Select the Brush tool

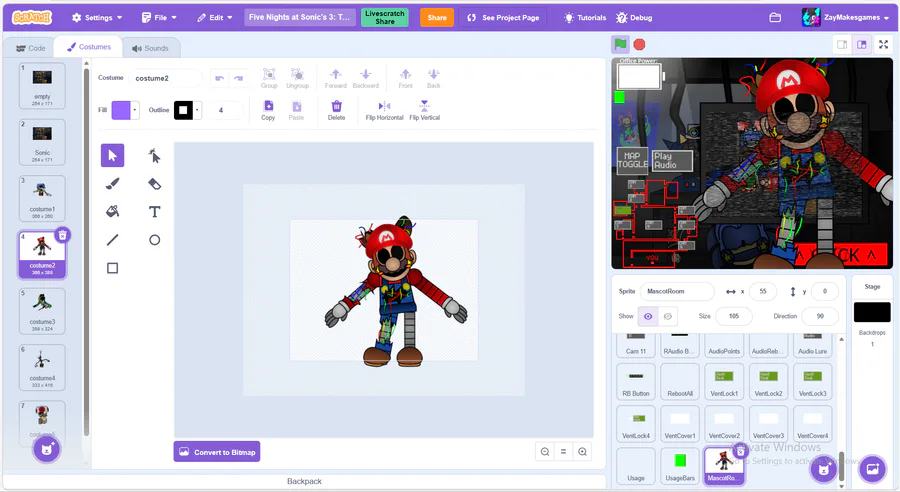(x=112, y=184)
